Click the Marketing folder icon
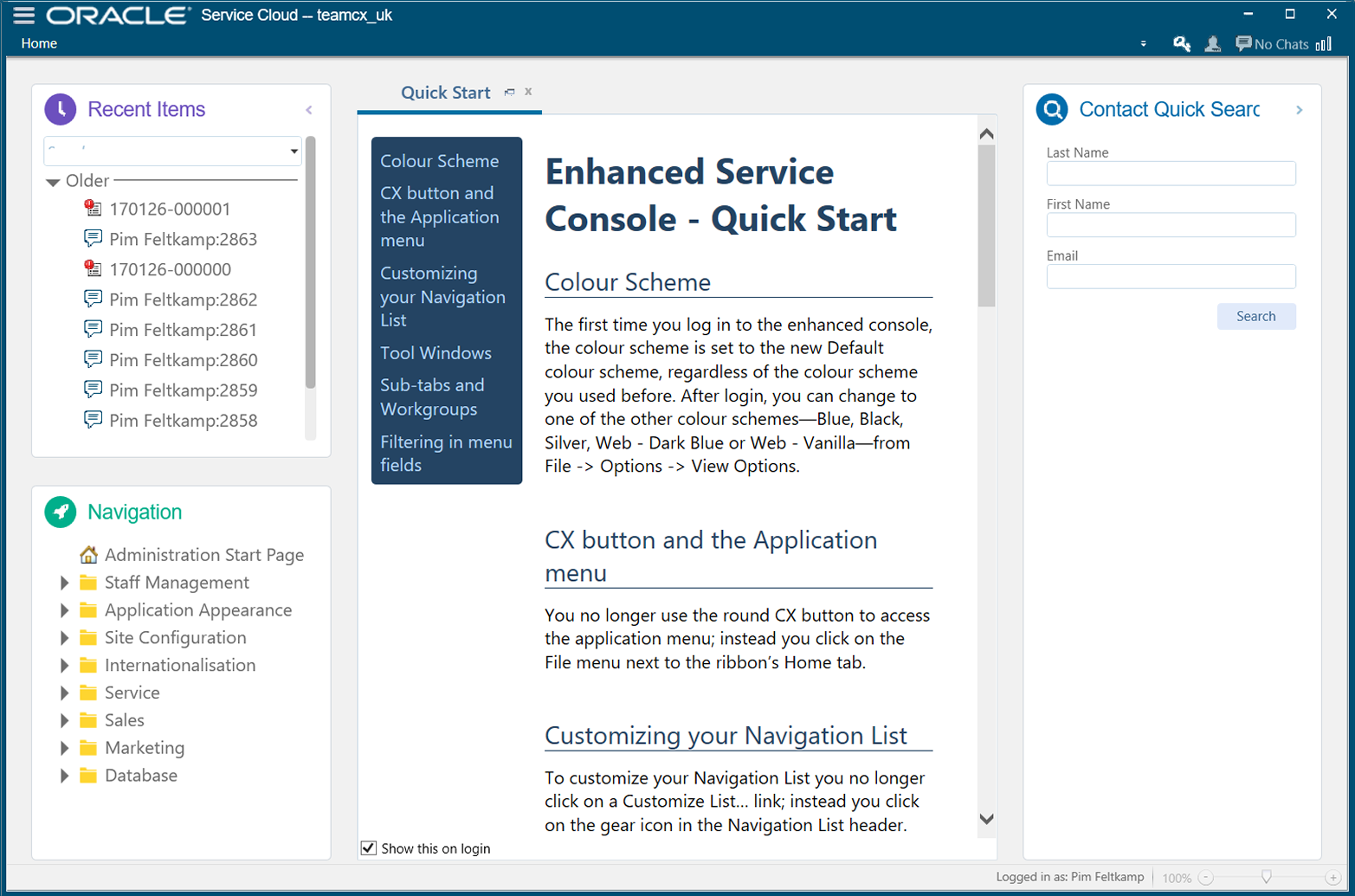 (x=88, y=748)
